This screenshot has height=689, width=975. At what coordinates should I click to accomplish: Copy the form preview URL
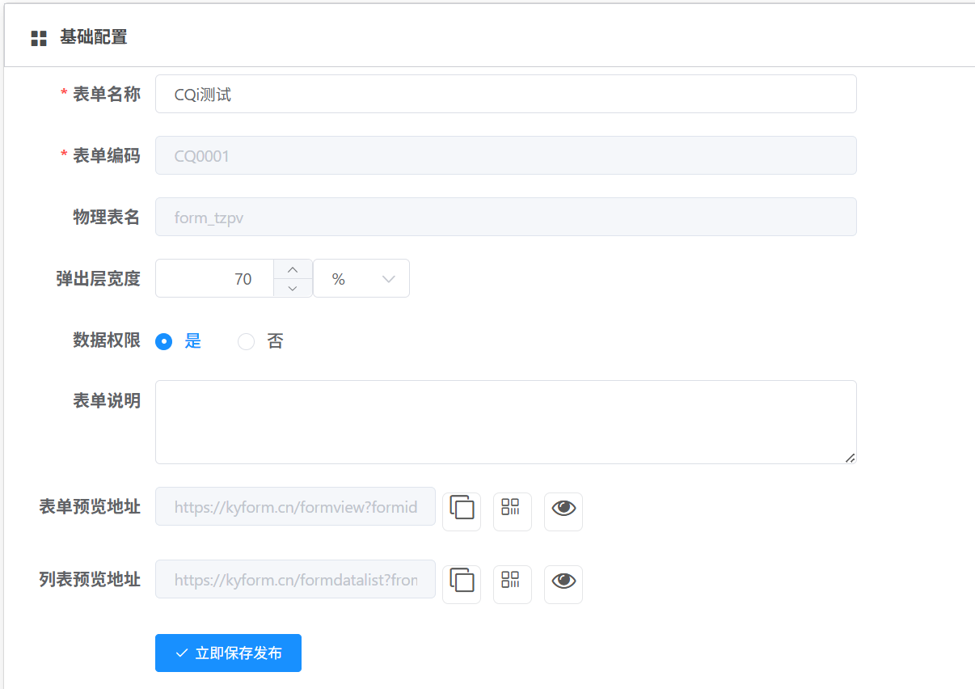[462, 508]
